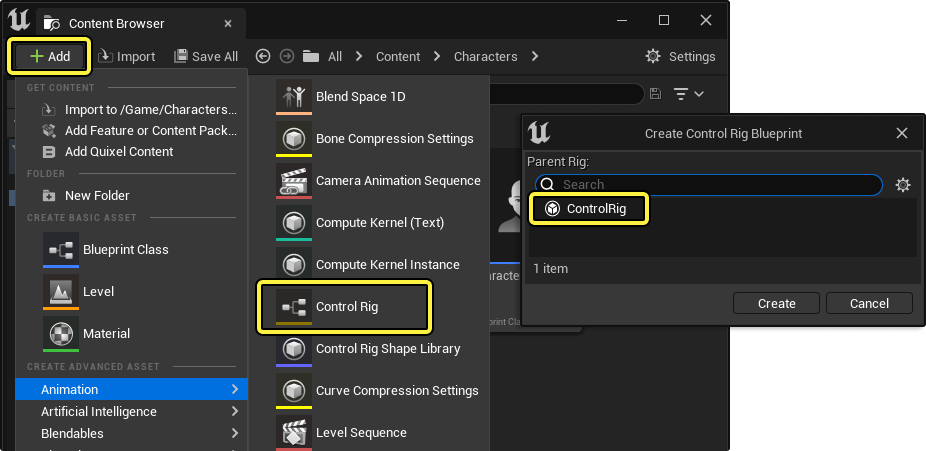Click the Camera Animation Sequence clapper icon
This screenshot has height=451, width=926.
(x=294, y=181)
